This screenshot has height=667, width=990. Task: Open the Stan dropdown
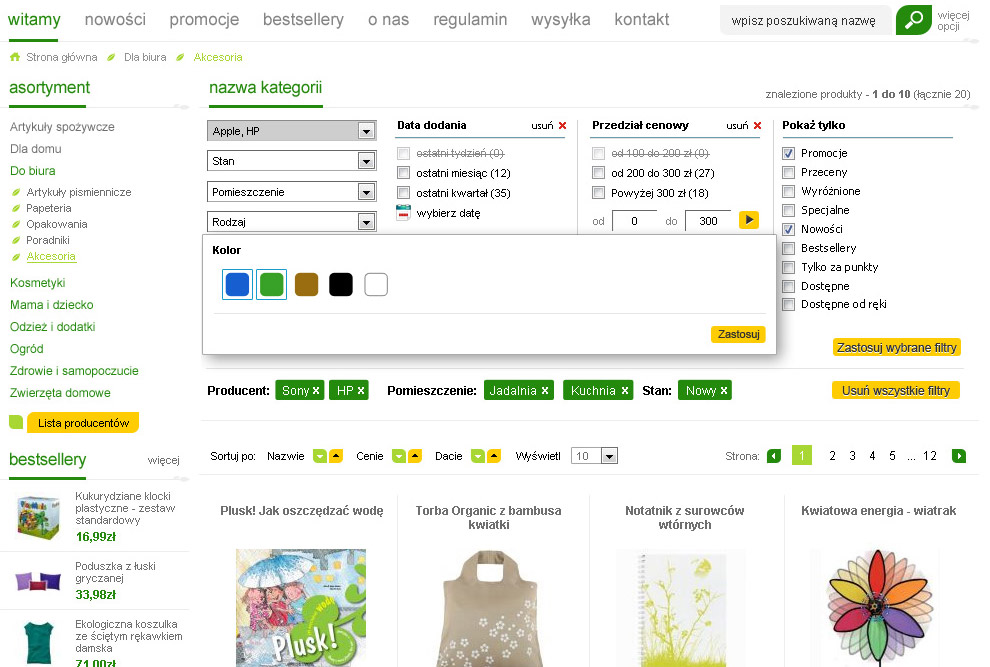366,161
